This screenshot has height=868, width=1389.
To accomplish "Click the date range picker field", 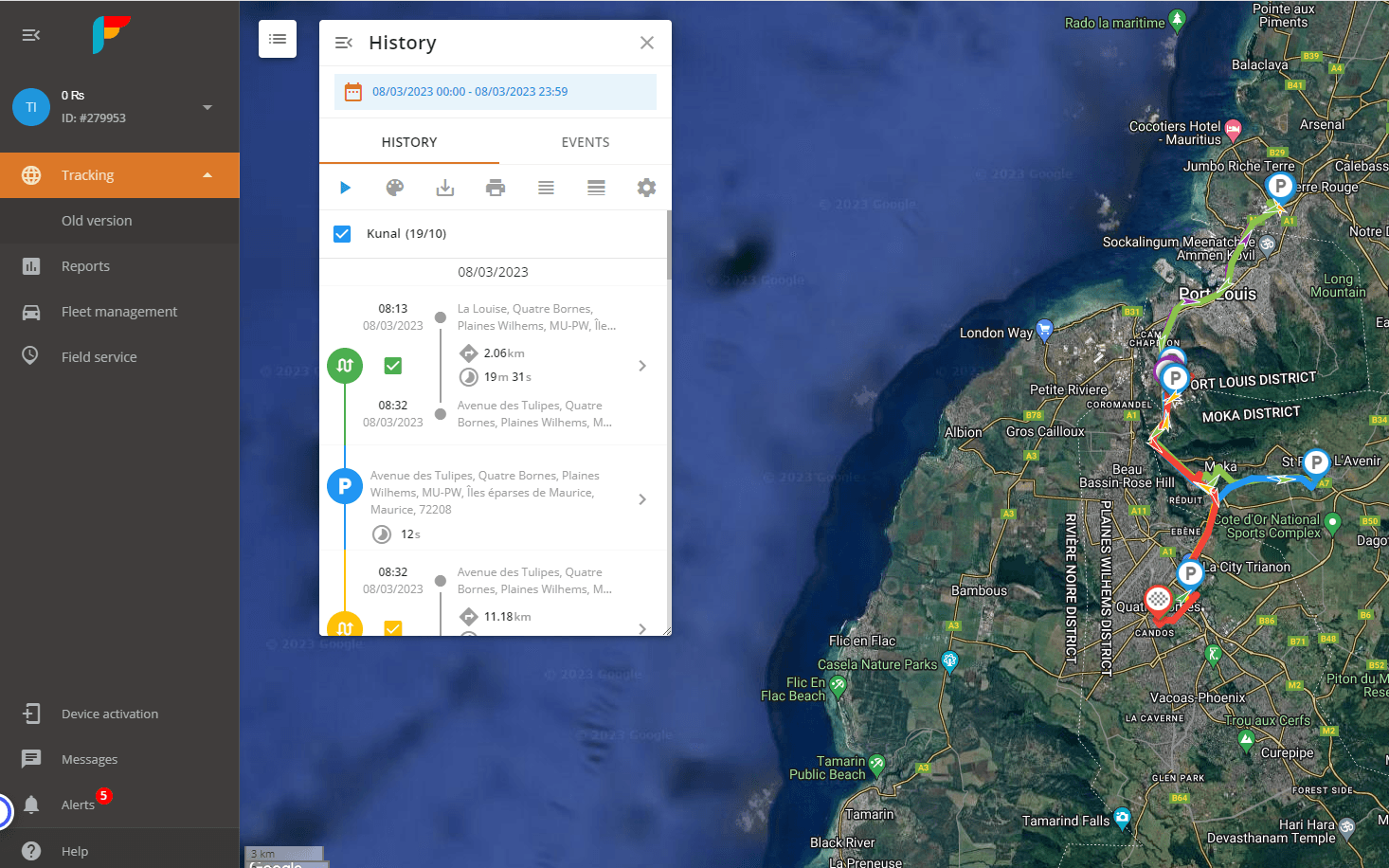I will [495, 92].
